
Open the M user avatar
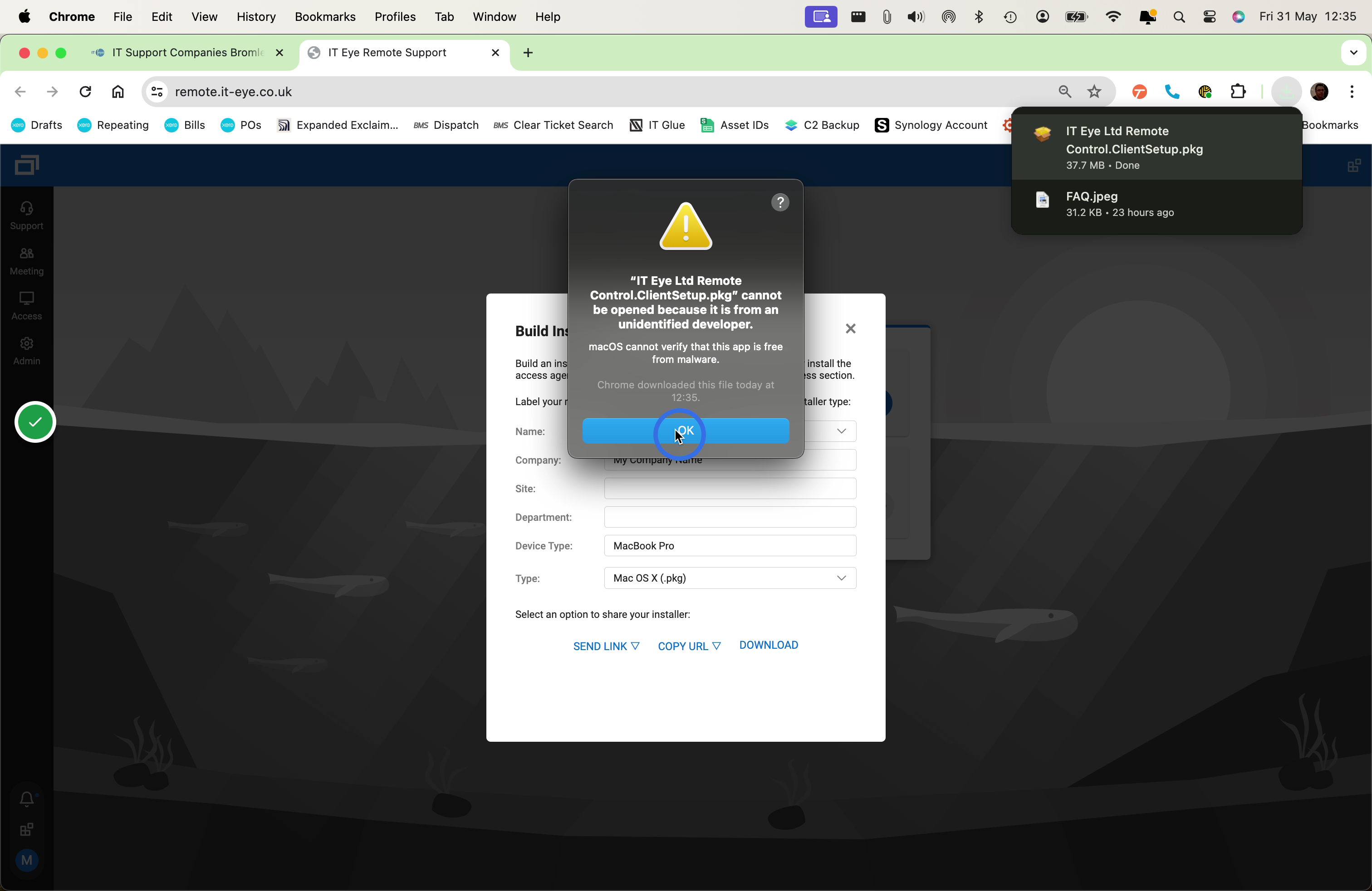(26, 861)
